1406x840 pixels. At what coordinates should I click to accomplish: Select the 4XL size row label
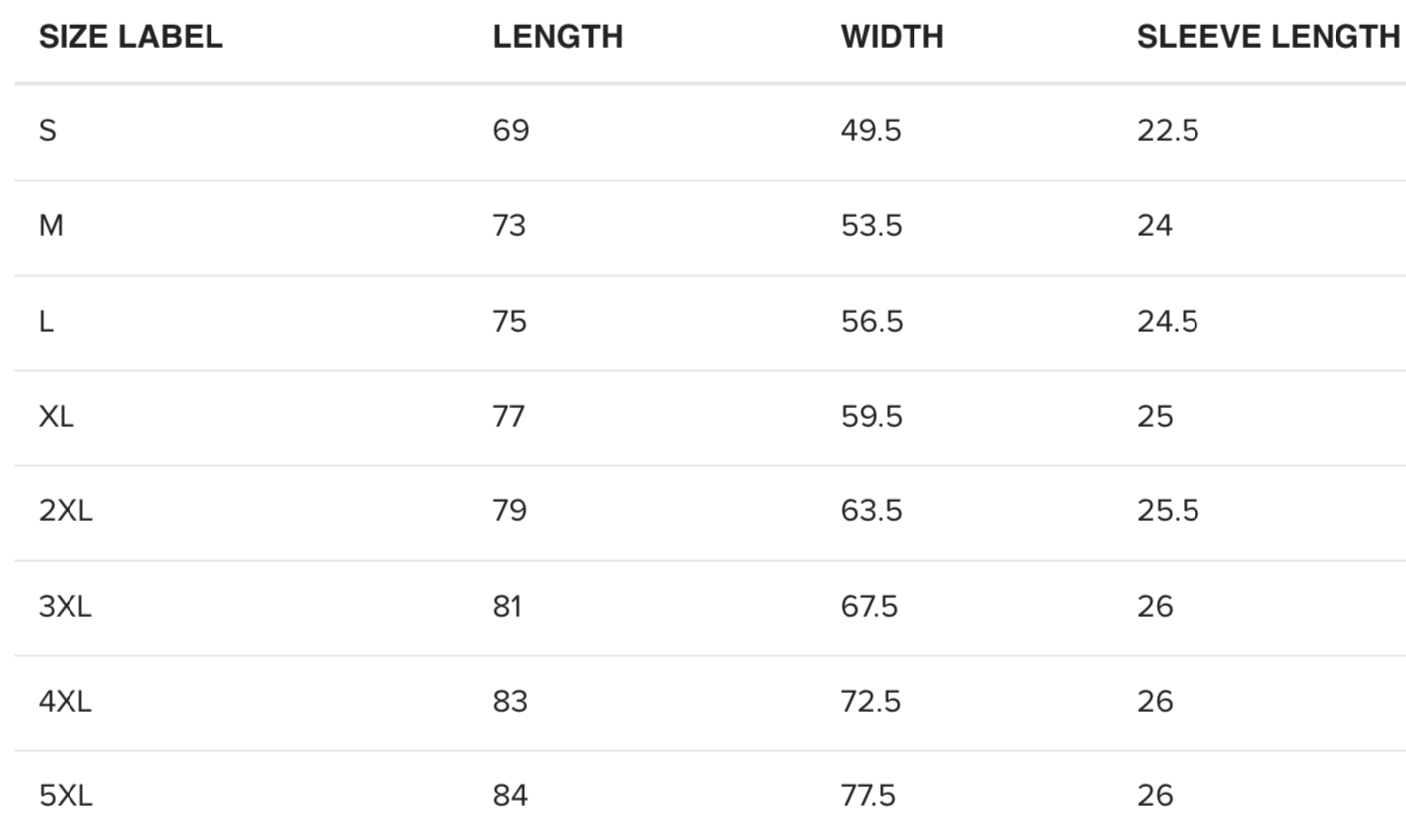[66, 701]
